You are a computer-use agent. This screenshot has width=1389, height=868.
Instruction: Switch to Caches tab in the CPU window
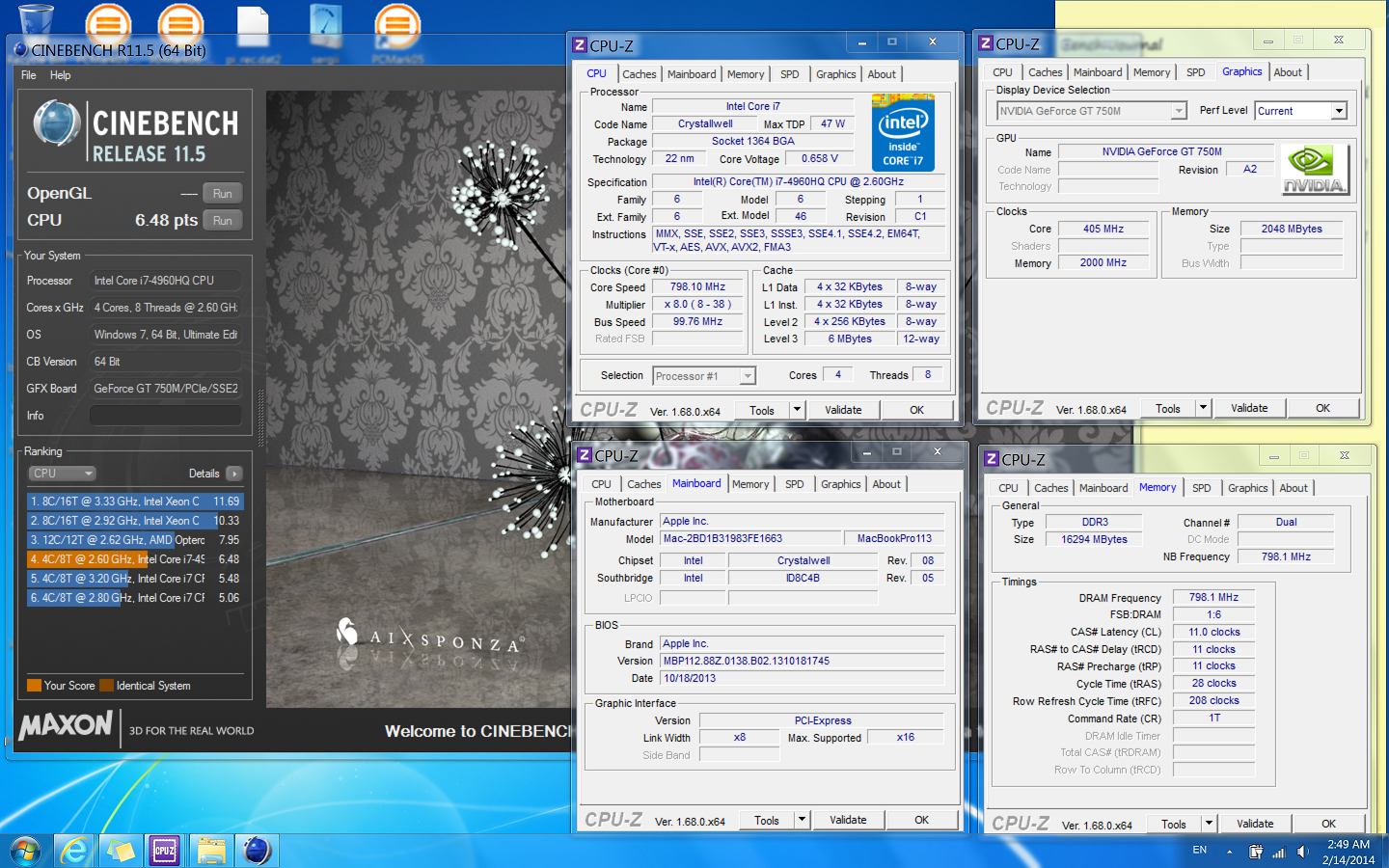pyautogui.click(x=639, y=74)
